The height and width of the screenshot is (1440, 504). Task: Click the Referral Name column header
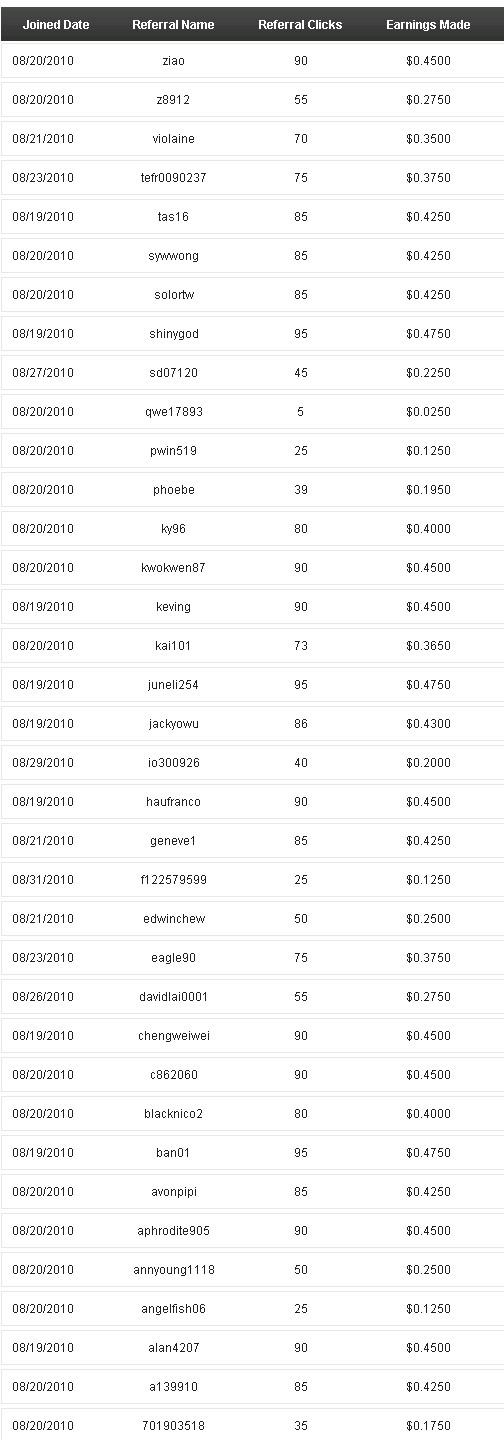(x=173, y=25)
